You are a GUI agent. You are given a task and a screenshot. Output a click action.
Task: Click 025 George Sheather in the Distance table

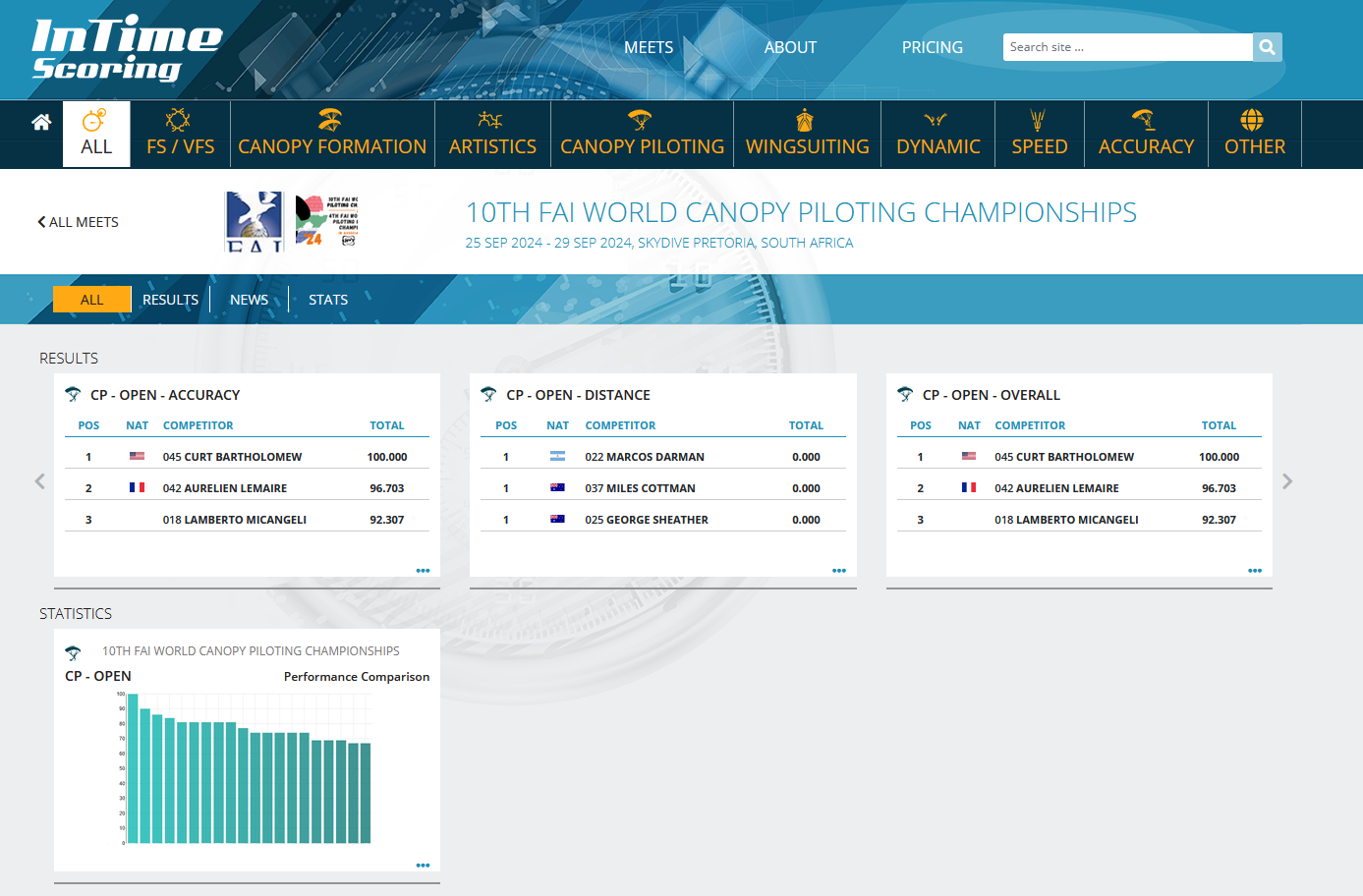(x=647, y=520)
